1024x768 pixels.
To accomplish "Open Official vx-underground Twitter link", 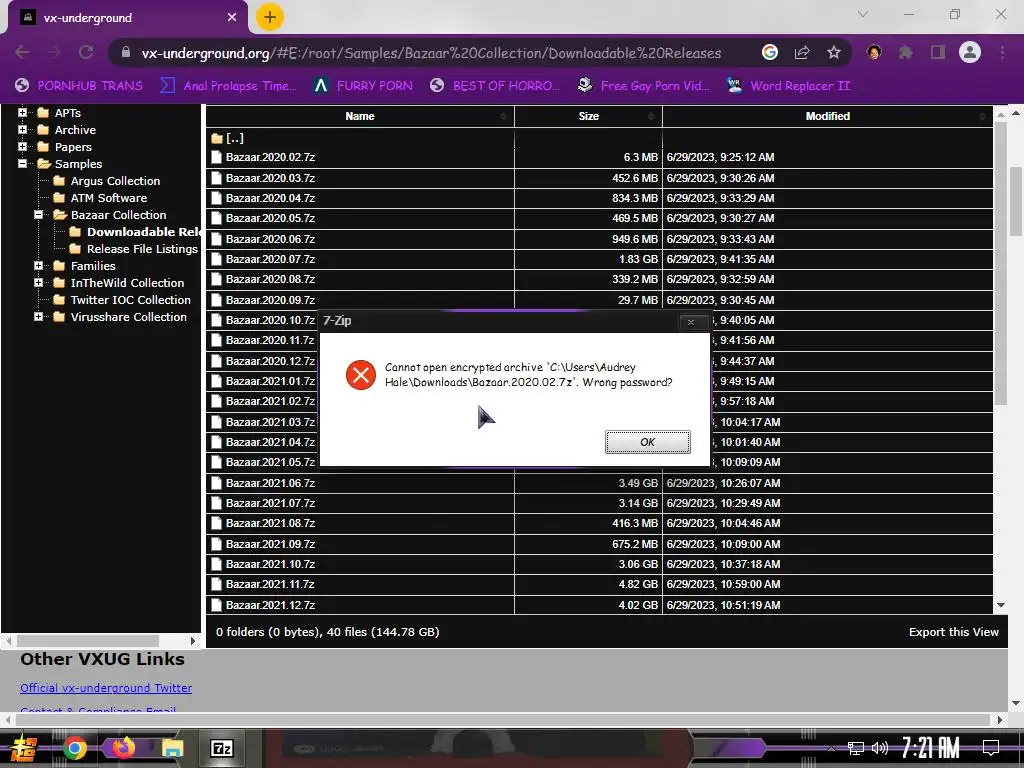I will tap(106, 688).
